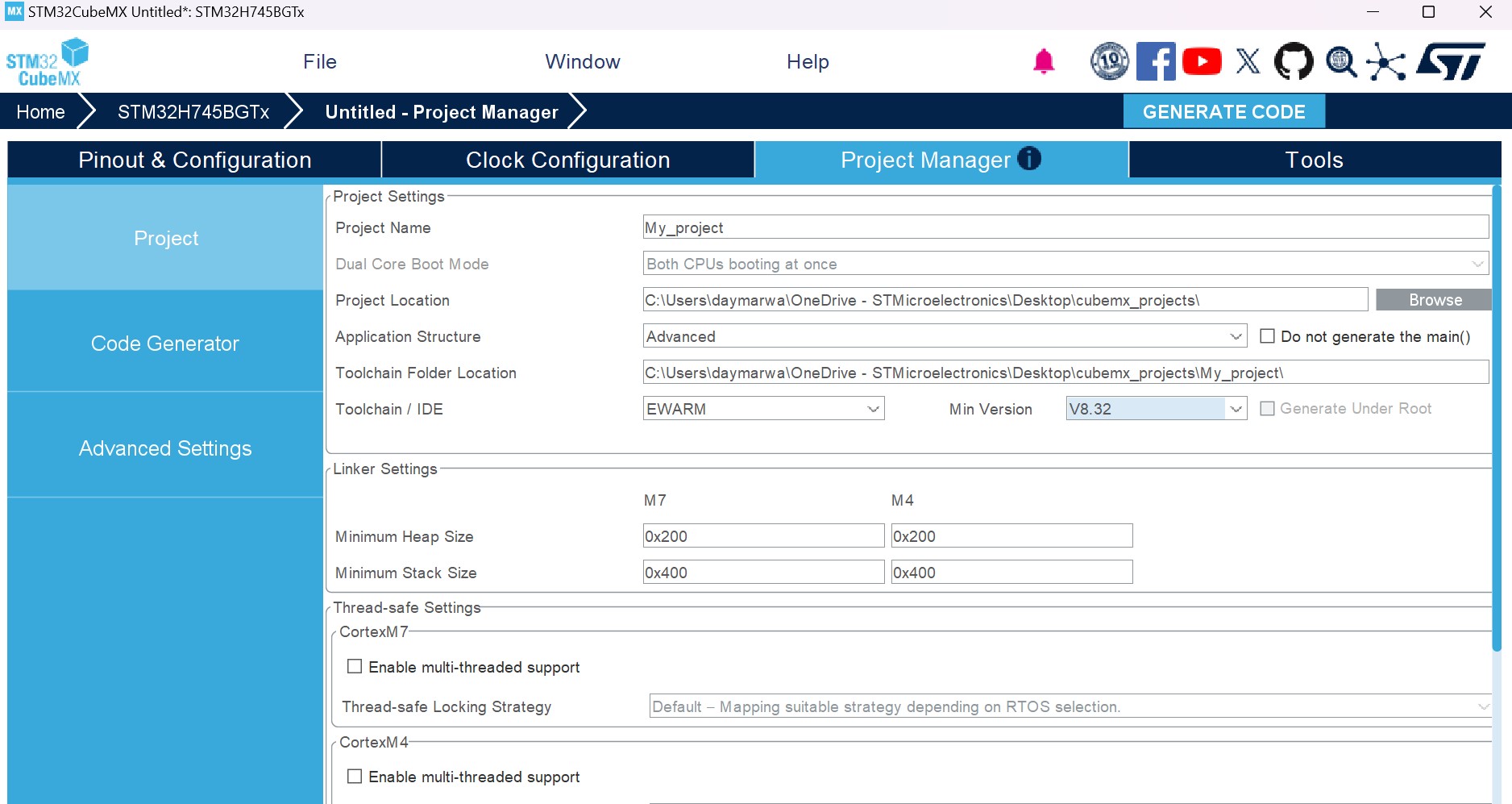Image resolution: width=1512 pixels, height=804 pixels.
Task: Switch to the Tools tab
Action: point(1315,160)
